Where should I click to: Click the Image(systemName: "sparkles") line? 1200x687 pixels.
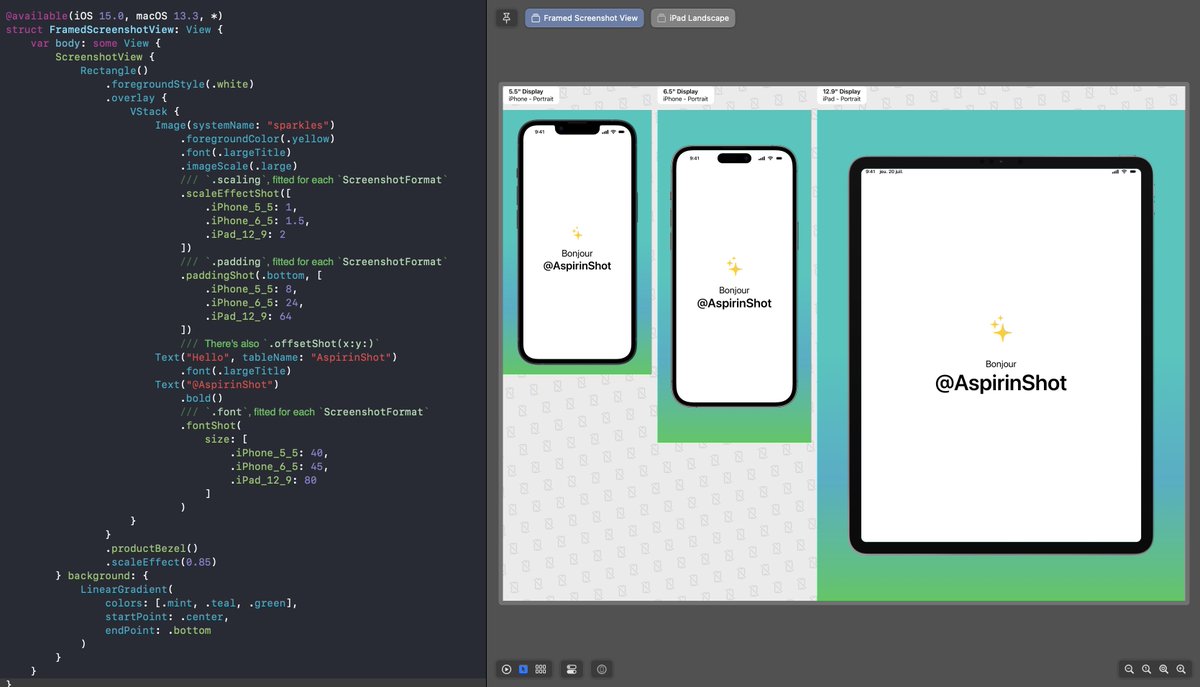coord(244,125)
